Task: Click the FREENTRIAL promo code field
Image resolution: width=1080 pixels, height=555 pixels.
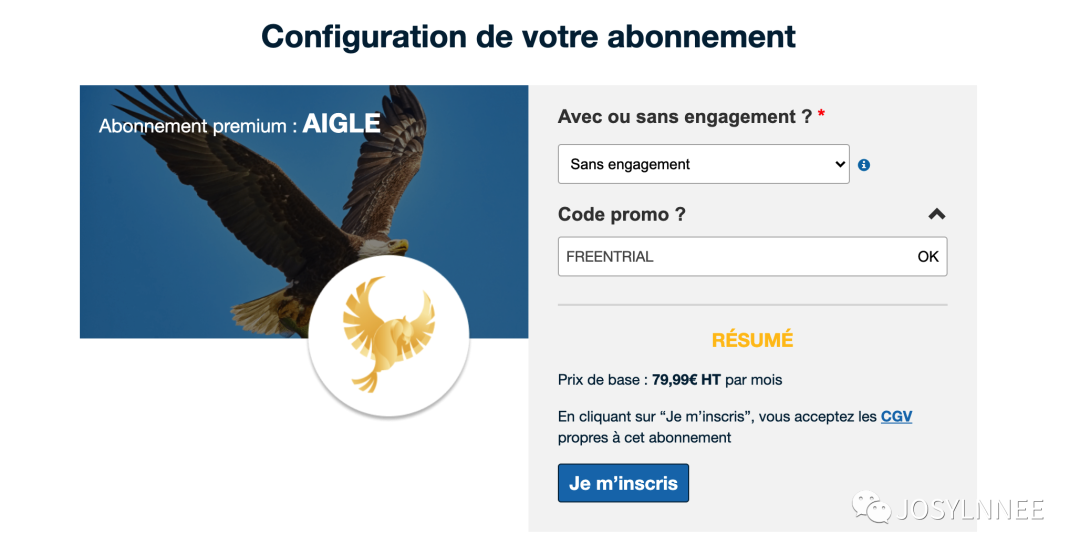Action: tap(735, 256)
